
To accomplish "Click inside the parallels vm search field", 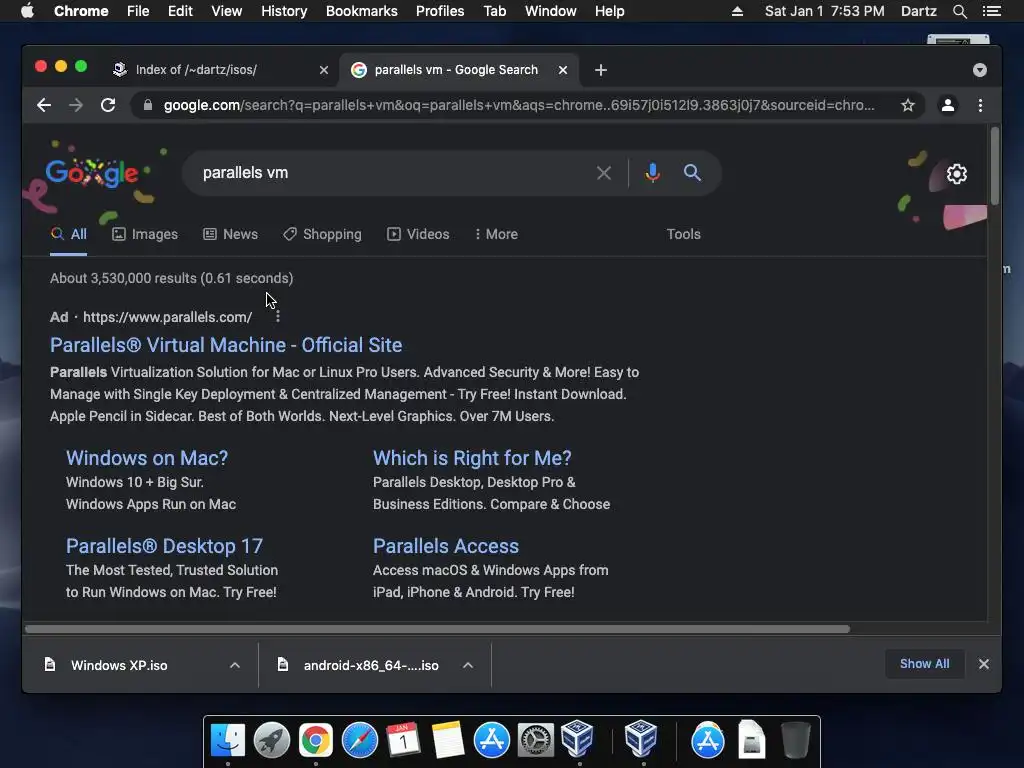I will 392,173.
